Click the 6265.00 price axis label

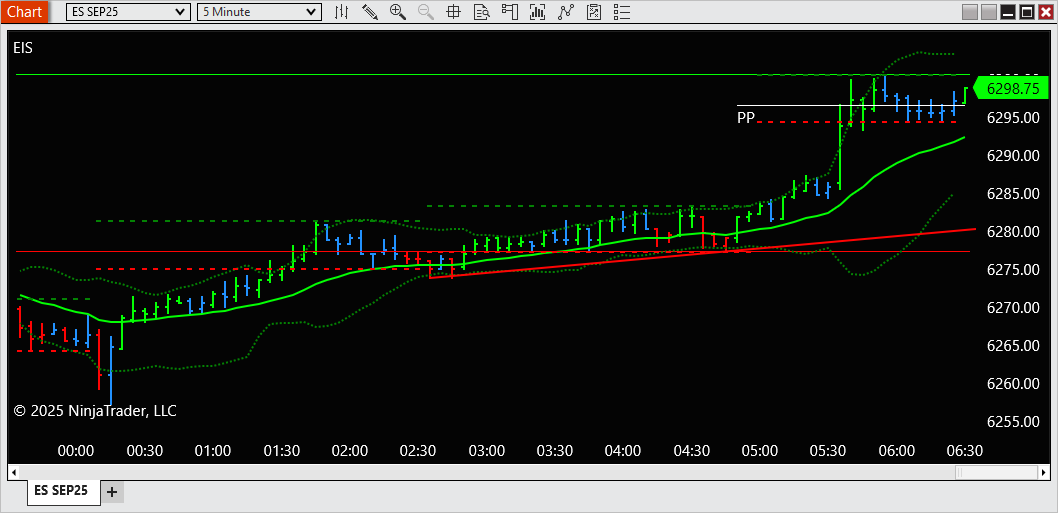[1013, 346]
